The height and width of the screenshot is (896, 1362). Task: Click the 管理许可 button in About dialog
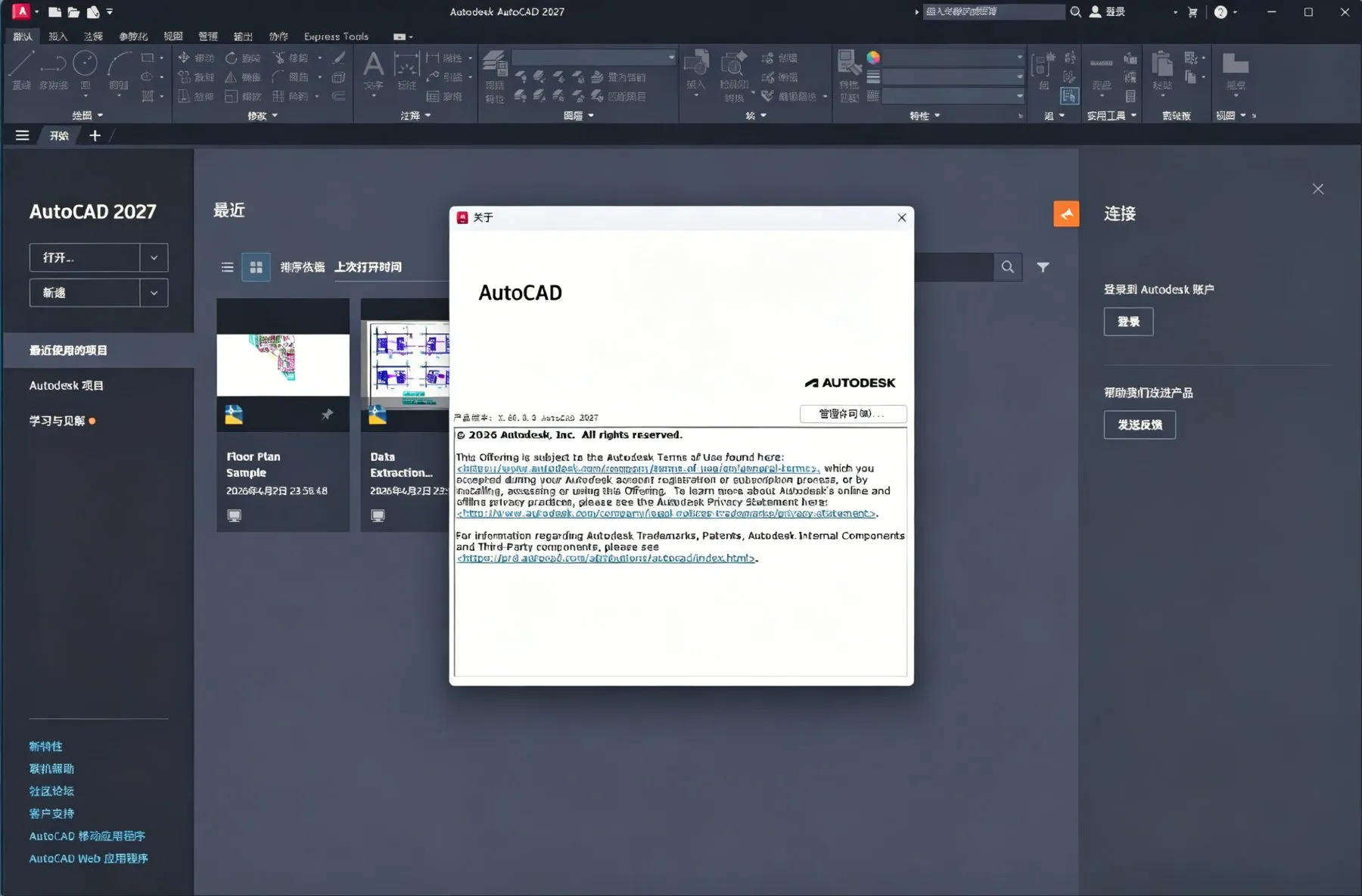[x=853, y=414]
